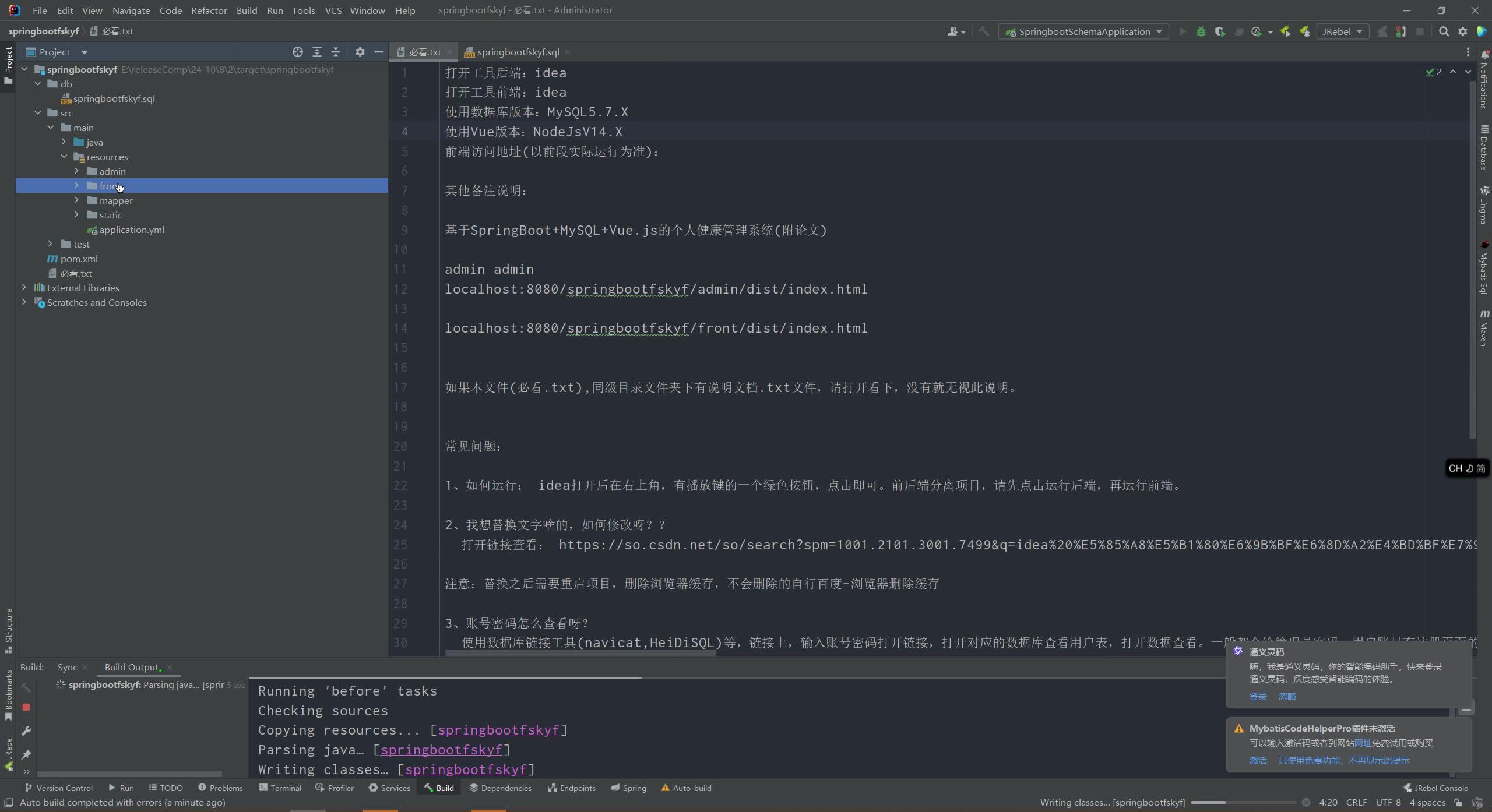Viewport: 1492px width, 812px height.
Task: Collapse all nodes in the Project tree
Action: (x=336, y=52)
